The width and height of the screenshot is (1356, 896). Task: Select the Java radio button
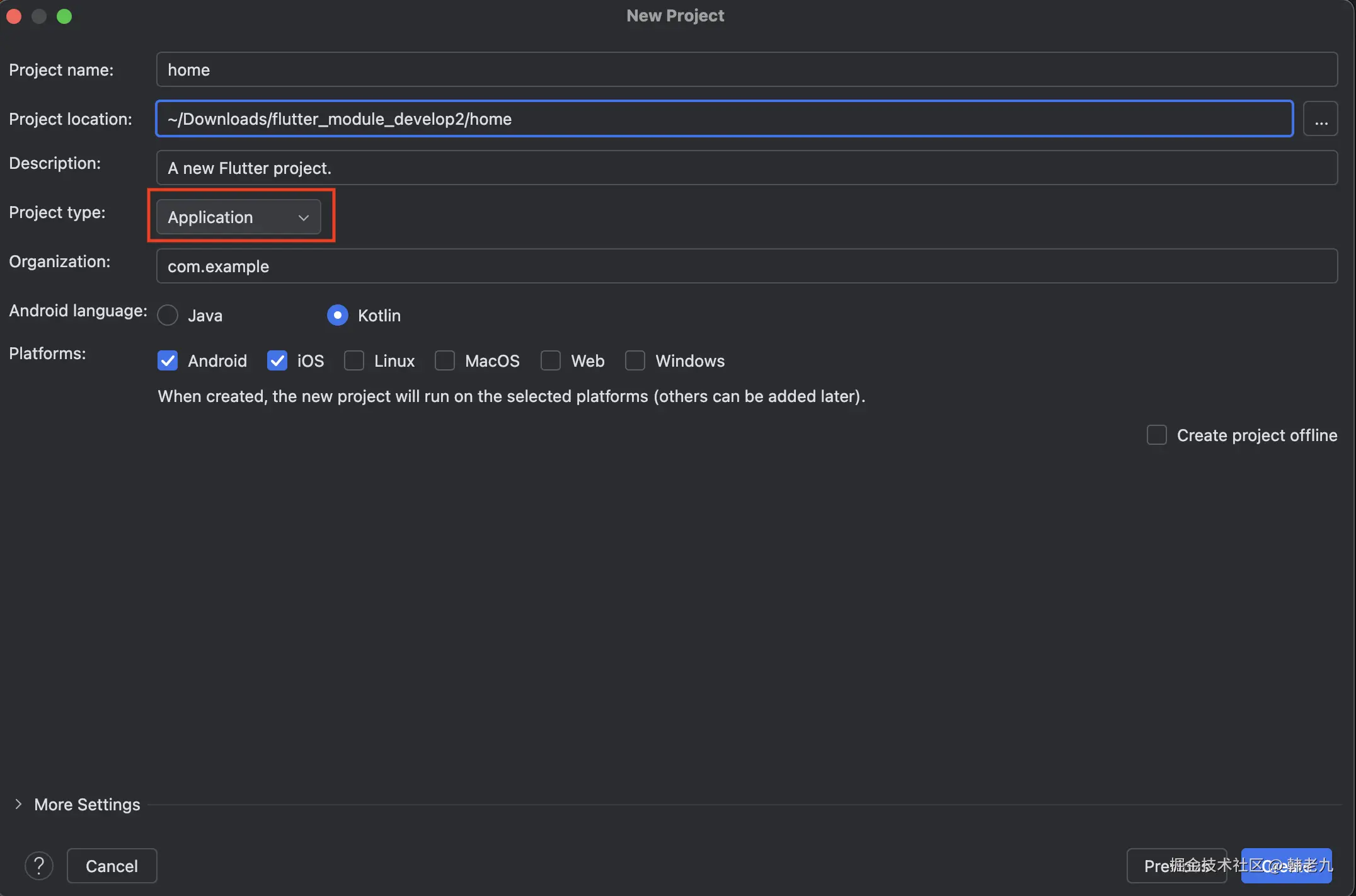click(x=168, y=315)
